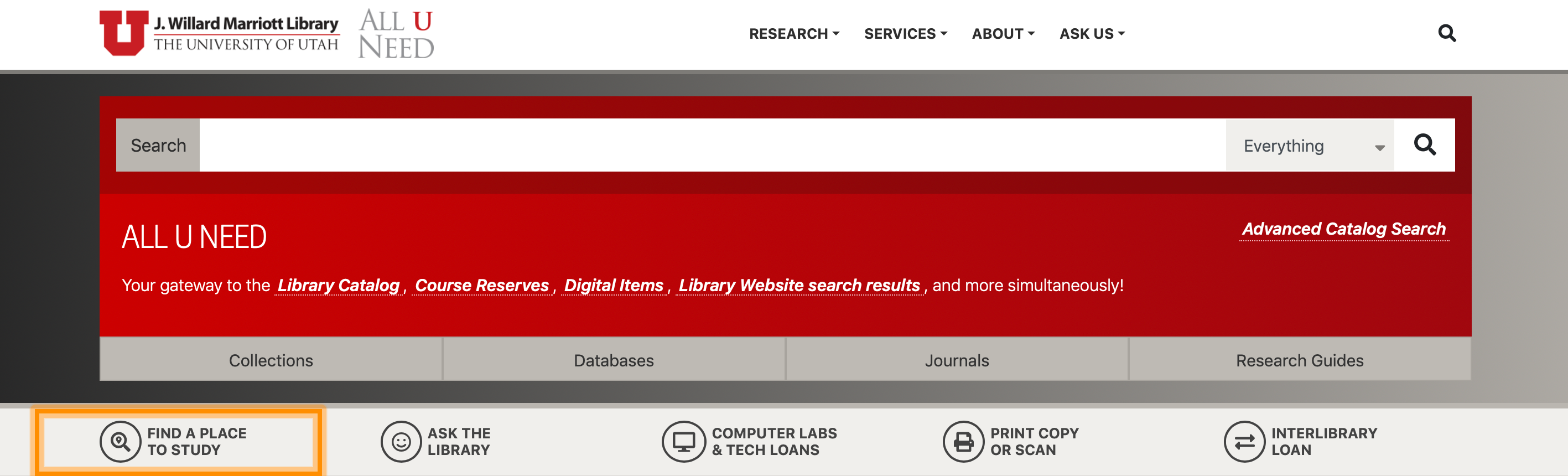Open the Everything search scope dropdown
This screenshot has height=476, width=1568.
point(1310,145)
